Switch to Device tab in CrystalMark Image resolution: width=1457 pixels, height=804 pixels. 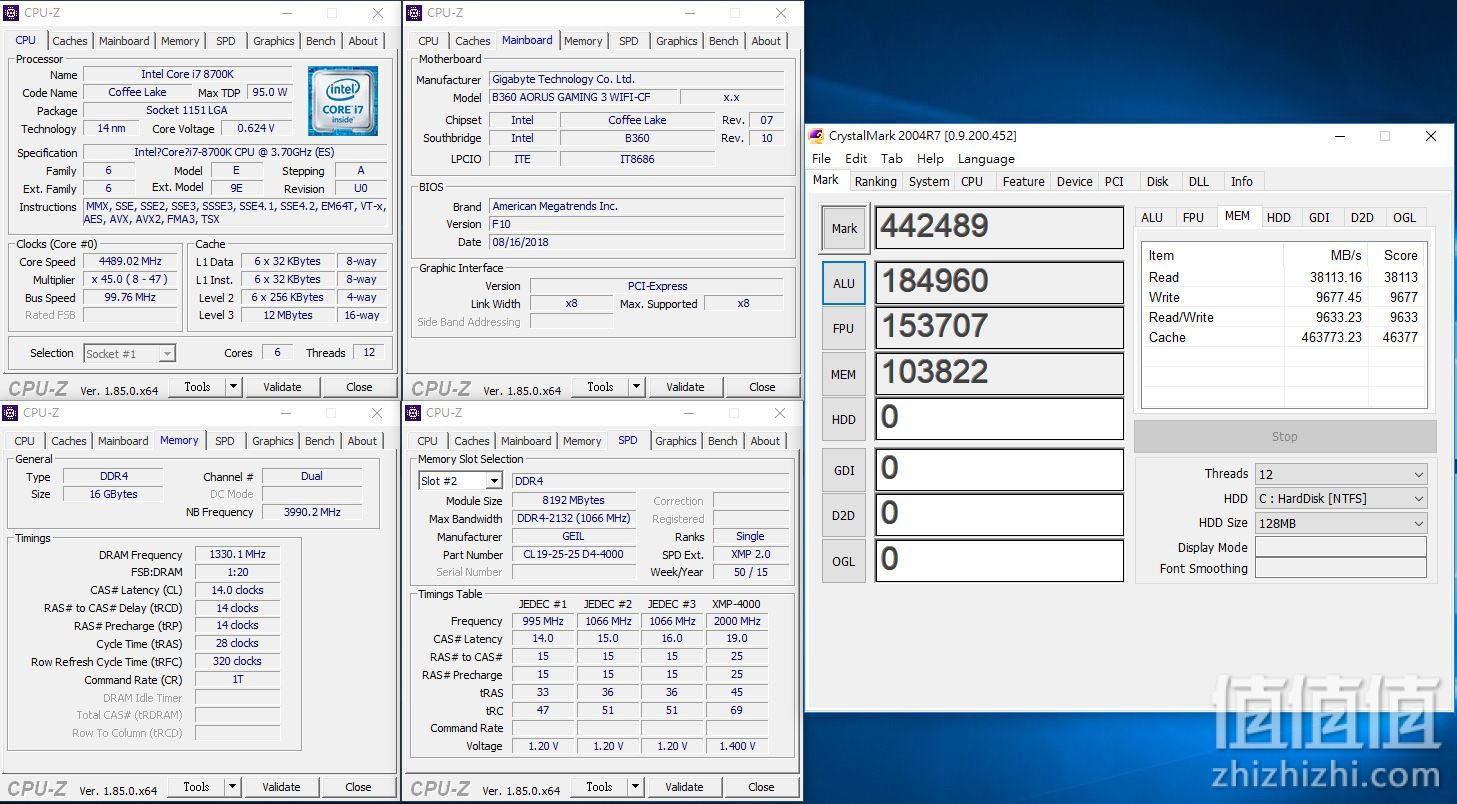1074,182
